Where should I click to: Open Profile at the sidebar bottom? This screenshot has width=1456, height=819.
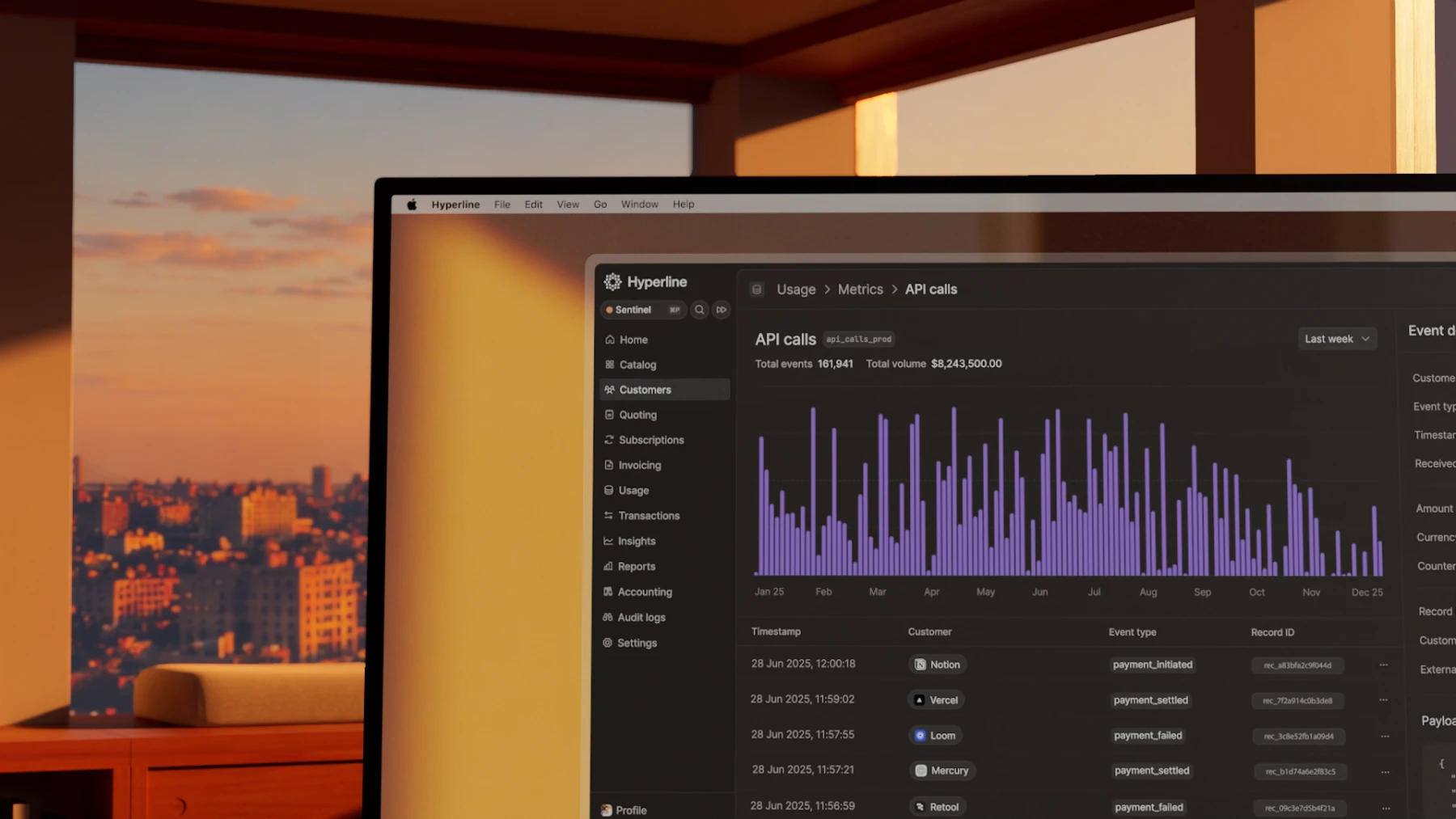(624, 810)
